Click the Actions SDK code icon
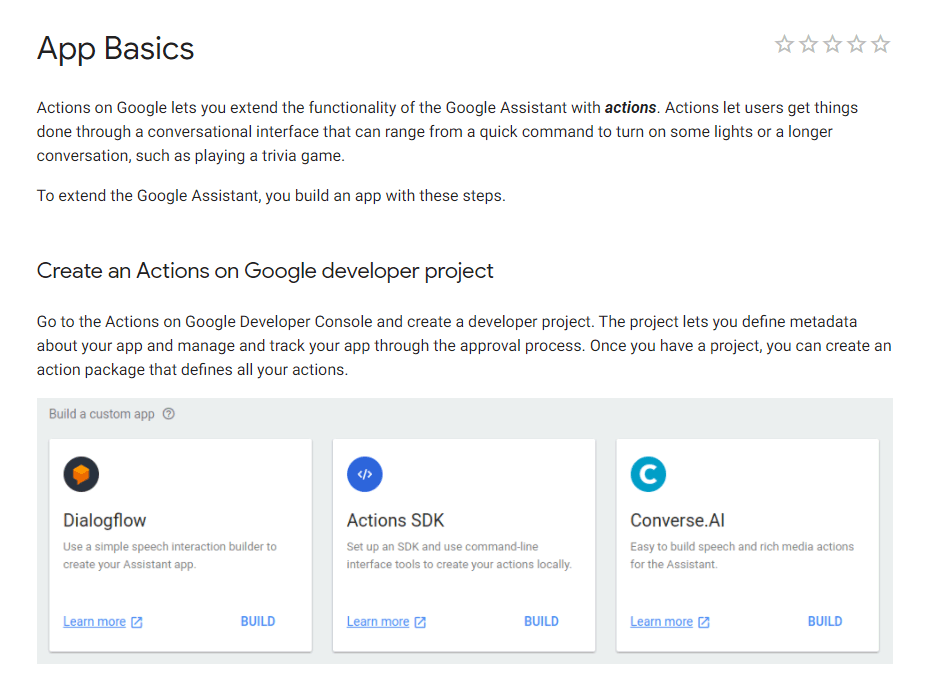The width and height of the screenshot is (930, 700). tap(364, 474)
